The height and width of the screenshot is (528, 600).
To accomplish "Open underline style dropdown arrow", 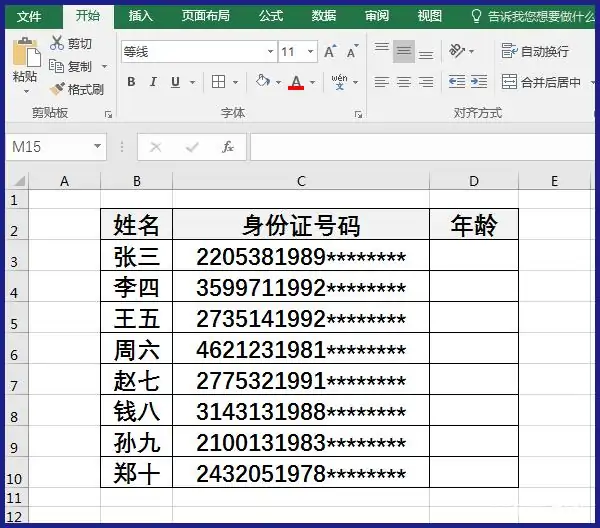I will point(192,82).
